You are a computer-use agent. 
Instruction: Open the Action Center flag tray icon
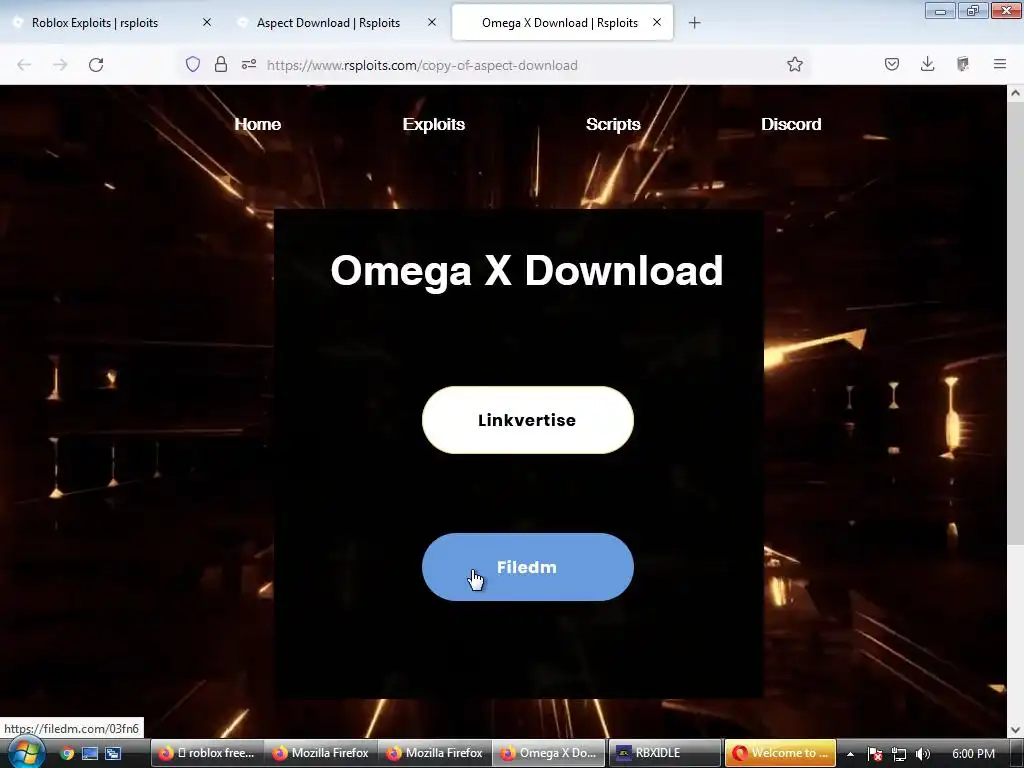(875, 754)
